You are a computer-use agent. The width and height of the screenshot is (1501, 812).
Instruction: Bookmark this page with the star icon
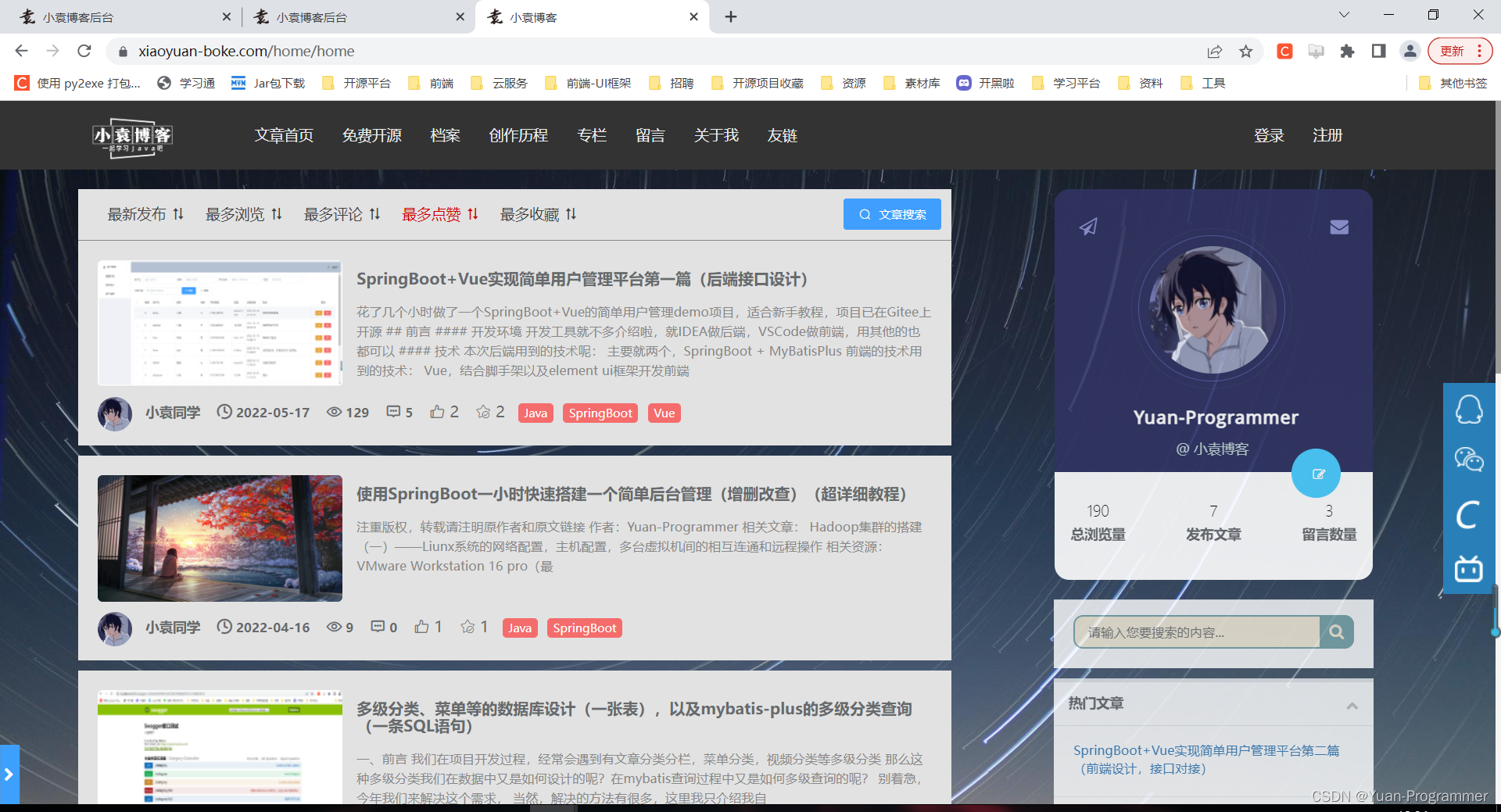[1246, 52]
